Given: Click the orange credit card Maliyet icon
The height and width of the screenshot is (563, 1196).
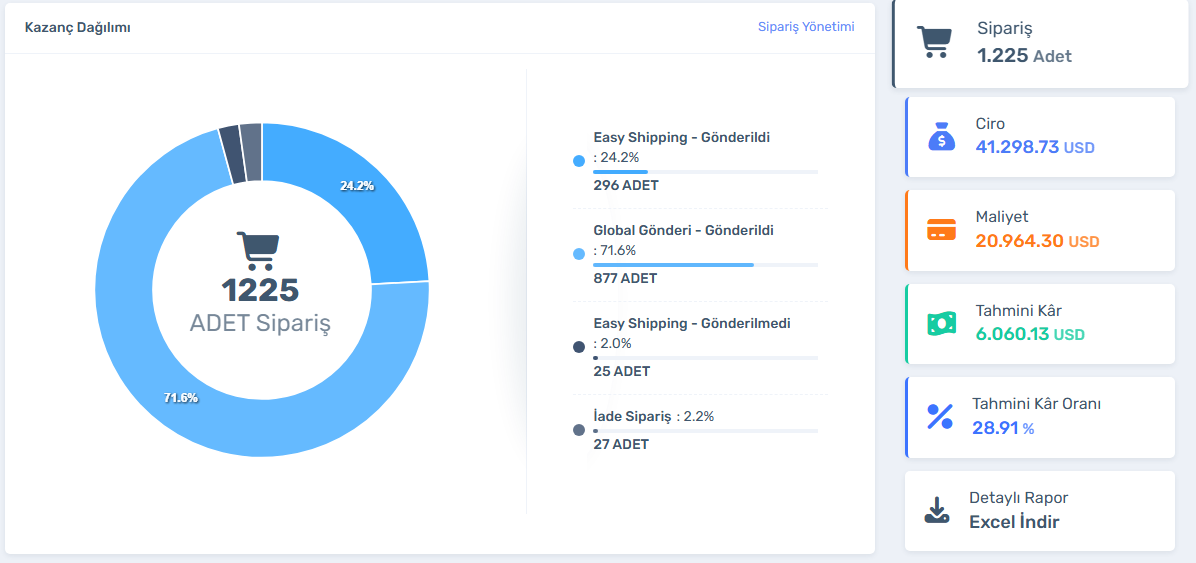Looking at the screenshot, I should click(x=941, y=231).
